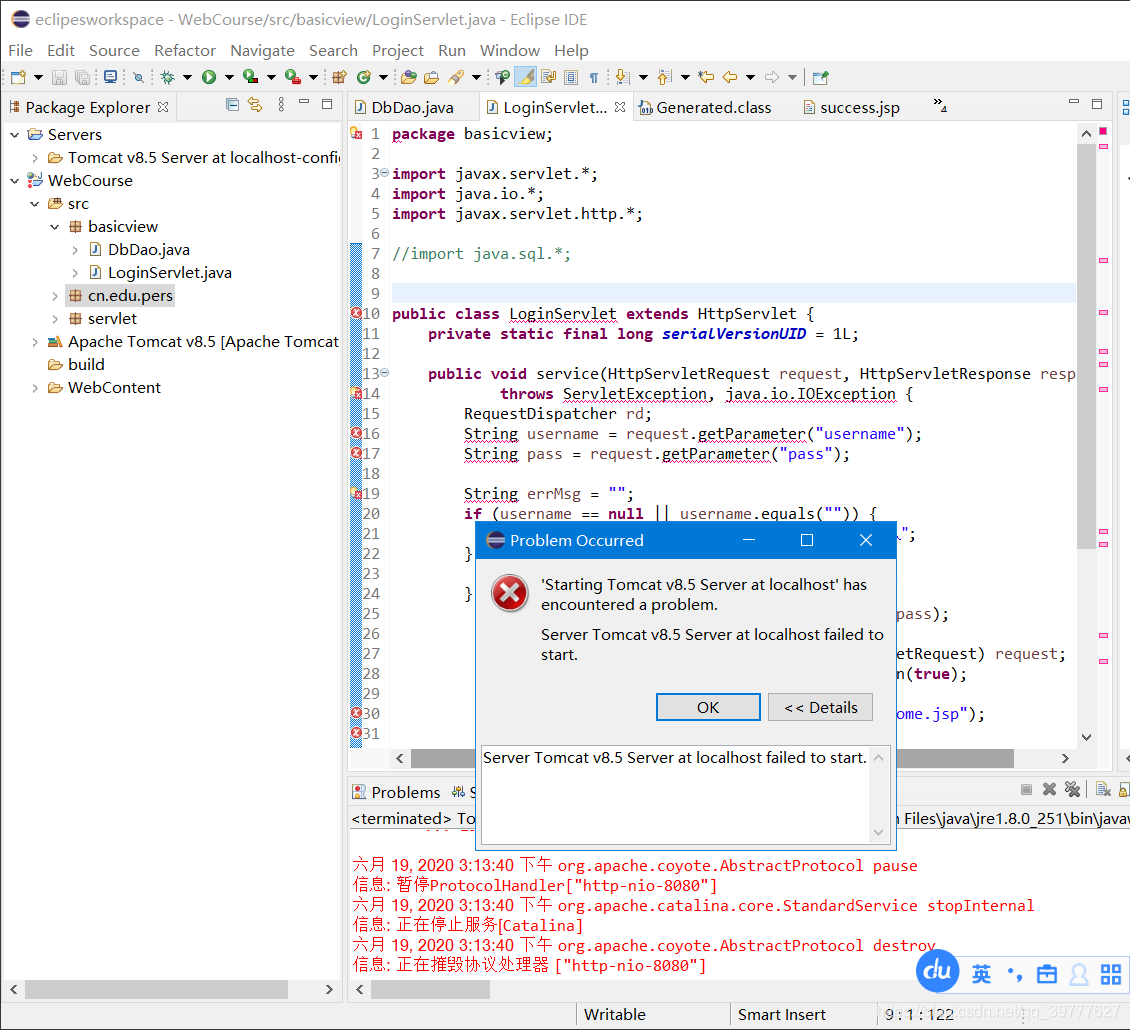Open the Window menu
Screen dimensions: 1130x1030
pyautogui.click(x=510, y=50)
